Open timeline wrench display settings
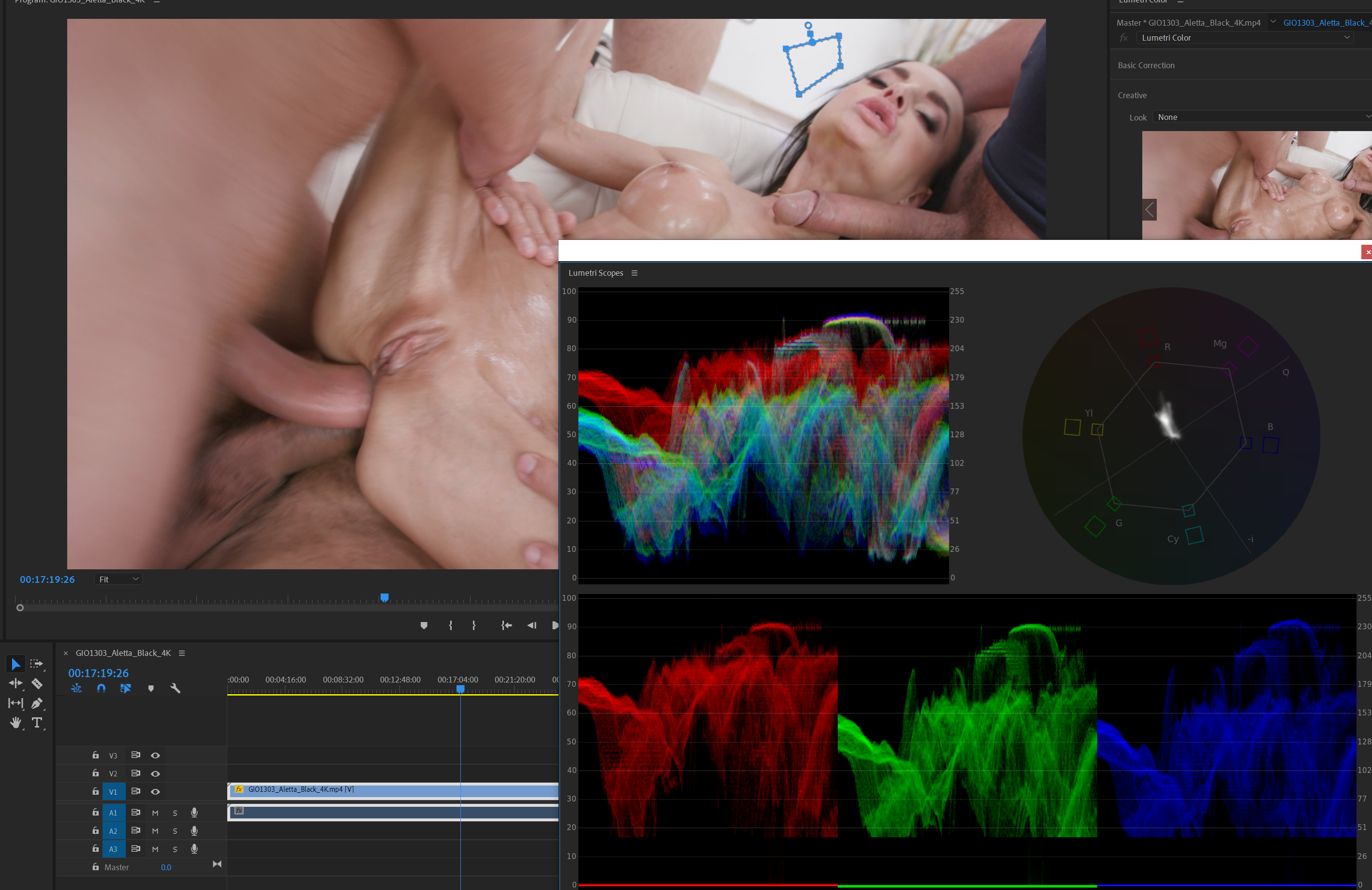 (x=175, y=688)
